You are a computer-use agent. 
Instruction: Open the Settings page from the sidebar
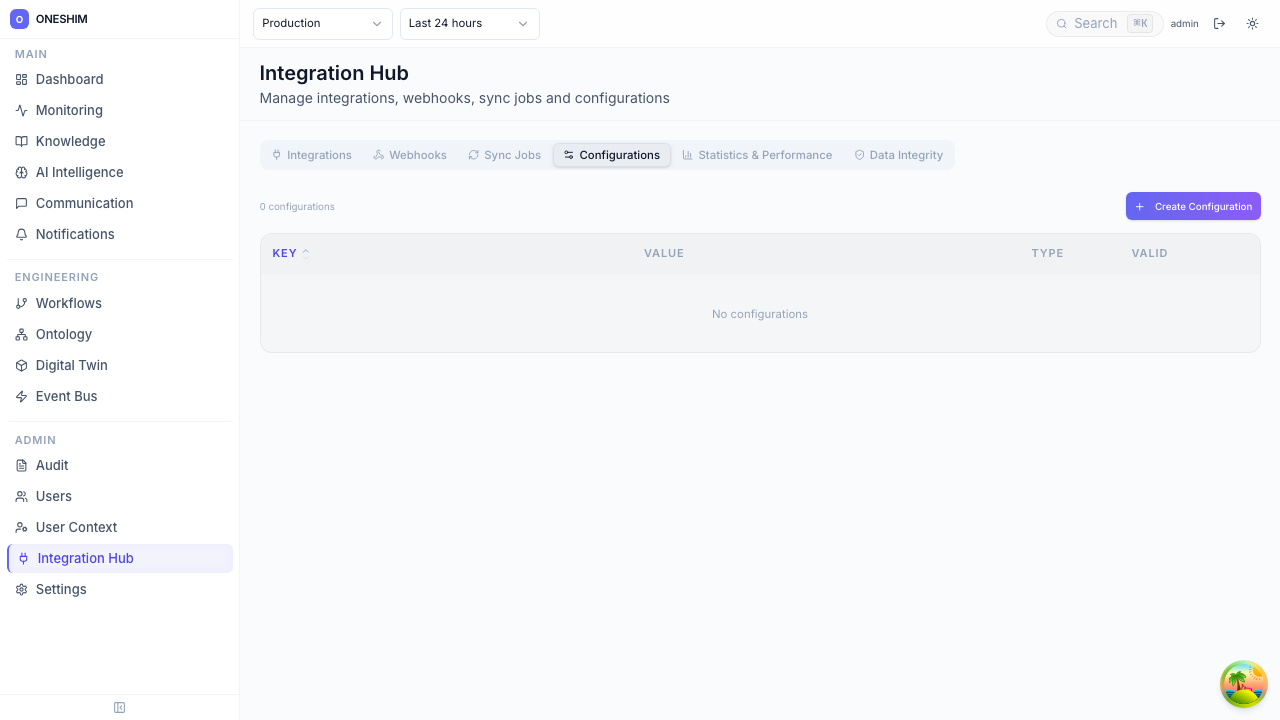[60, 589]
